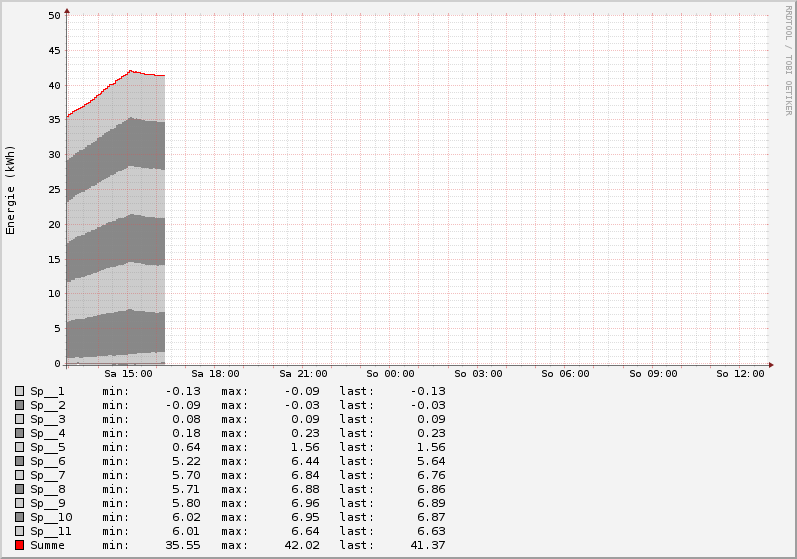Click the Sp__9 legend color square

pos(19,503)
